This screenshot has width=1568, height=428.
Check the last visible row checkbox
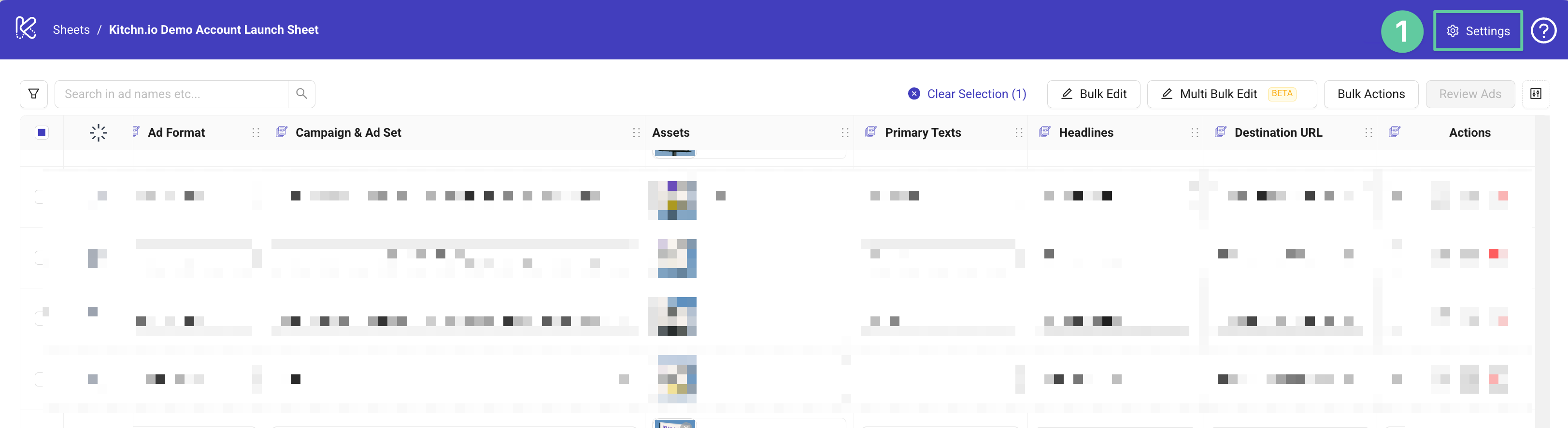pos(40,379)
